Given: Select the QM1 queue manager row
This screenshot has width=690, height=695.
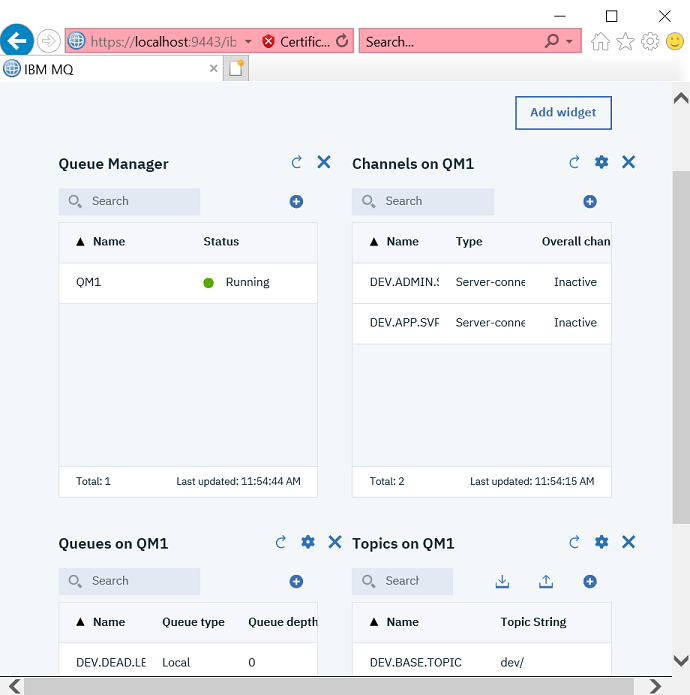Looking at the screenshot, I should click(x=188, y=283).
